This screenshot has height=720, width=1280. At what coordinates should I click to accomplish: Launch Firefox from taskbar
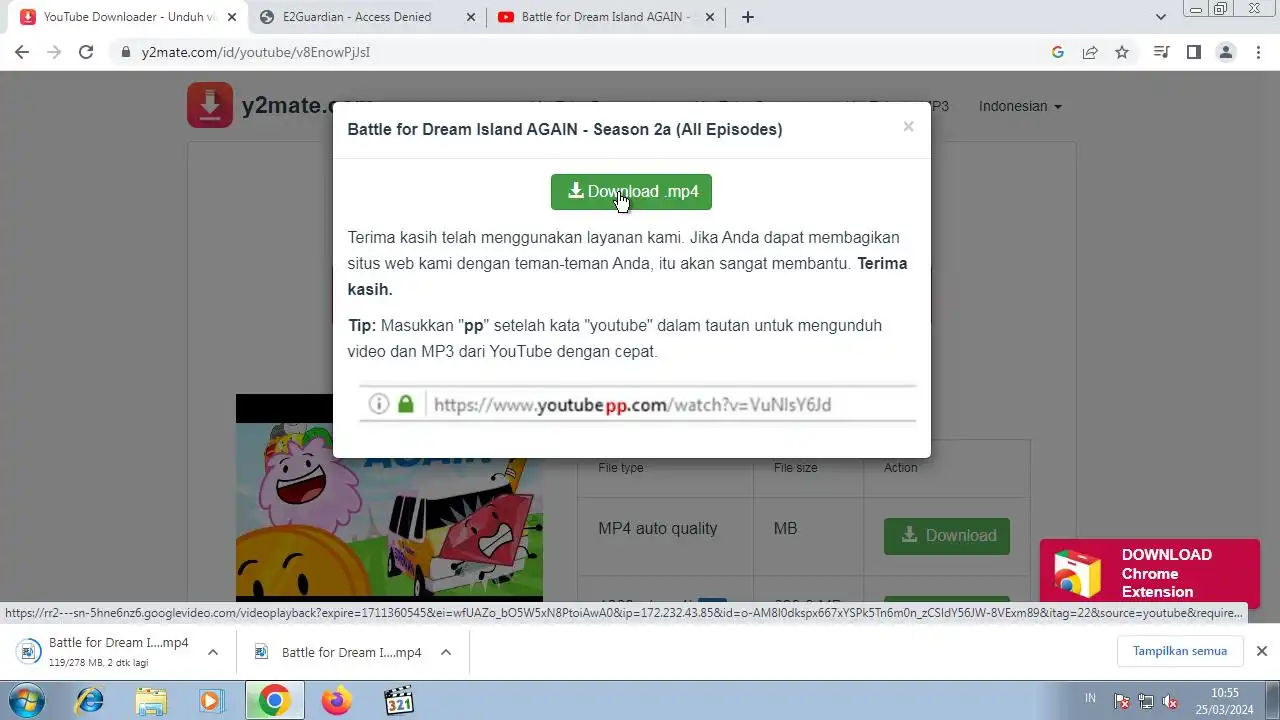[337, 701]
